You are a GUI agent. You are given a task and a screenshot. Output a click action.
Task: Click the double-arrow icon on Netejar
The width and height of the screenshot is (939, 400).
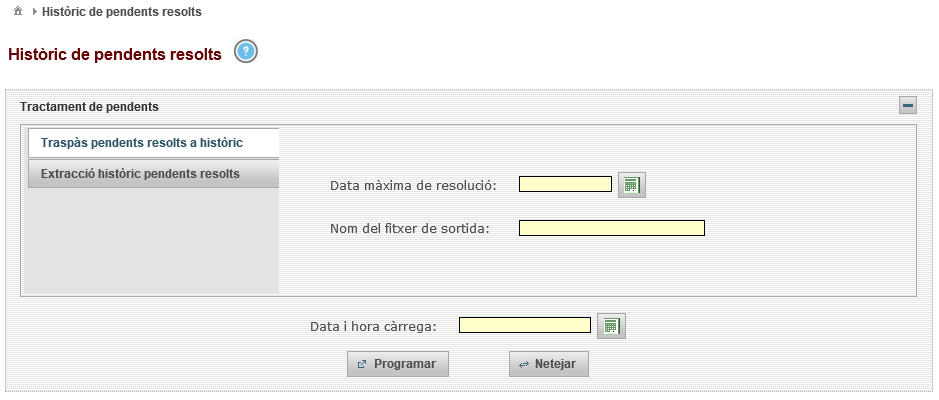(x=524, y=365)
